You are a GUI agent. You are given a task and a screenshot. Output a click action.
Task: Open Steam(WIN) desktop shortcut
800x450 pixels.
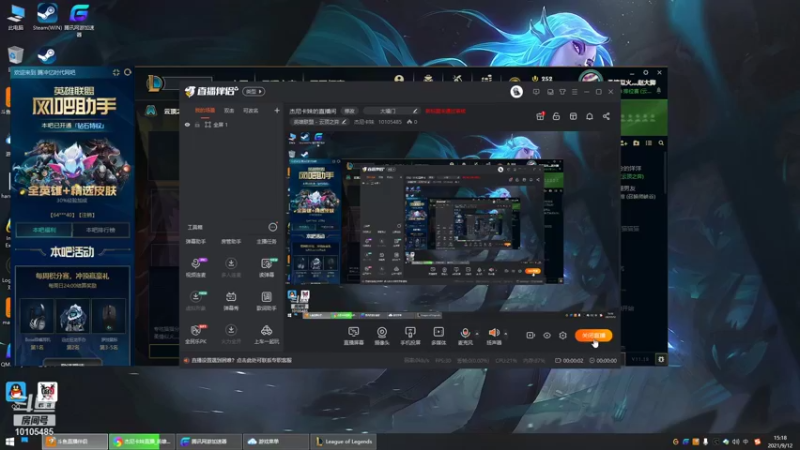pyautogui.click(x=47, y=17)
